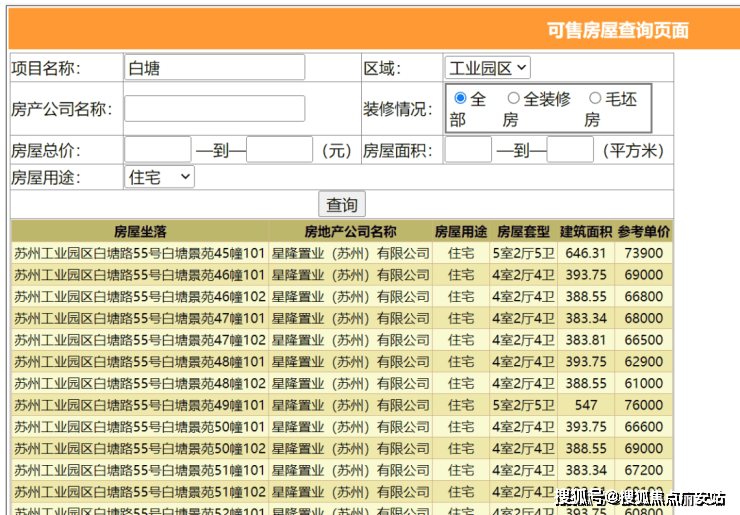The height and width of the screenshot is (515, 740).
Task: Click the 项目名称 input containing 白塘
Action: tap(214, 68)
